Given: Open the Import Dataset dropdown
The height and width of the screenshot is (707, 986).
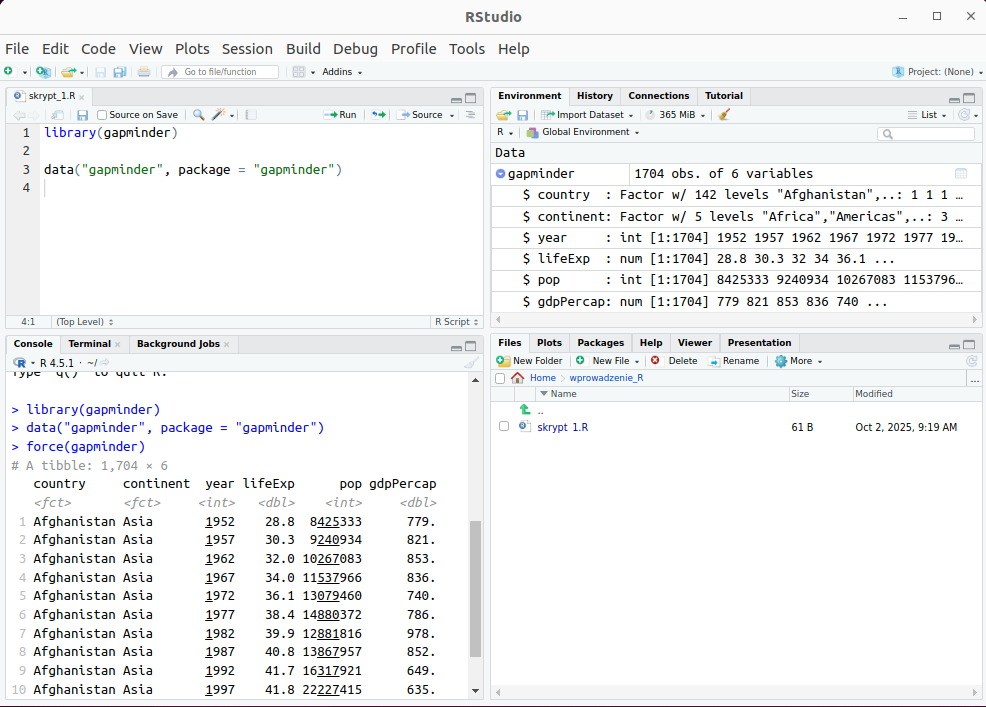Looking at the screenshot, I should 587,114.
